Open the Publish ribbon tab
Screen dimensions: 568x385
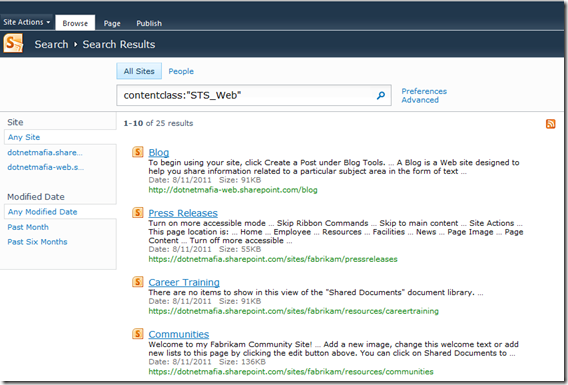[149, 23]
